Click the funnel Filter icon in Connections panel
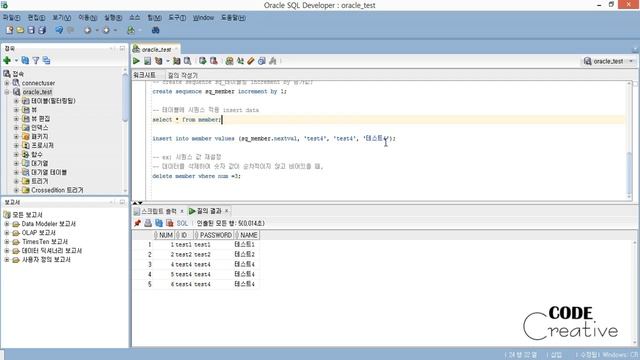Screen dimensions: 640x360 [36, 60]
